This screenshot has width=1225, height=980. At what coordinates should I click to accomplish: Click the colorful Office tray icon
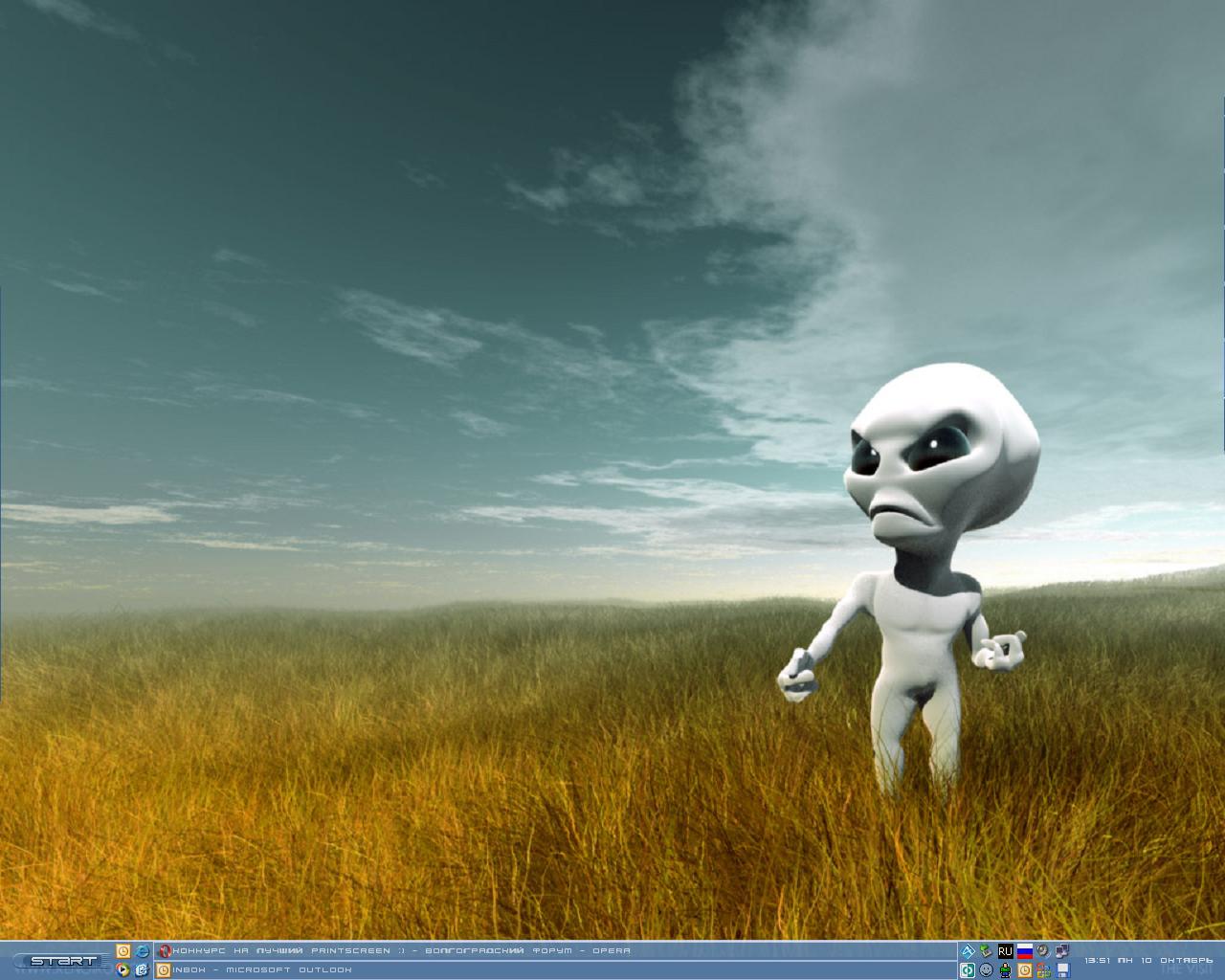click(1043, 970)
